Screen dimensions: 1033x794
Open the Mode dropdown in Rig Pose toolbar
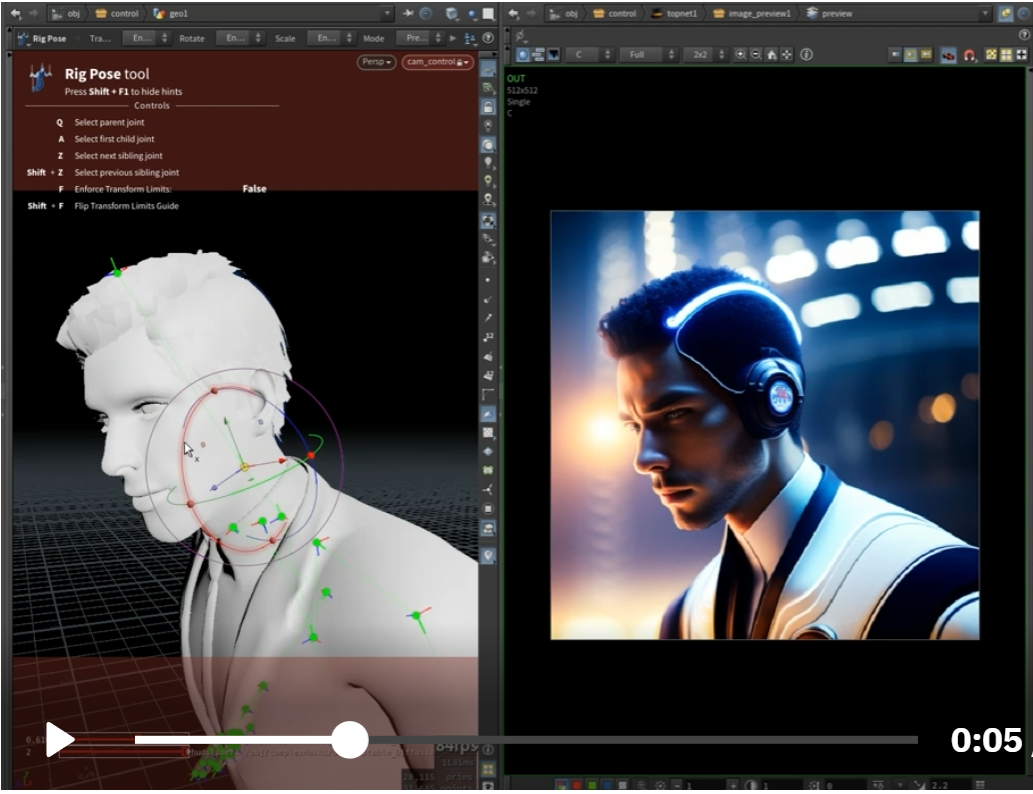coord(420,38)
